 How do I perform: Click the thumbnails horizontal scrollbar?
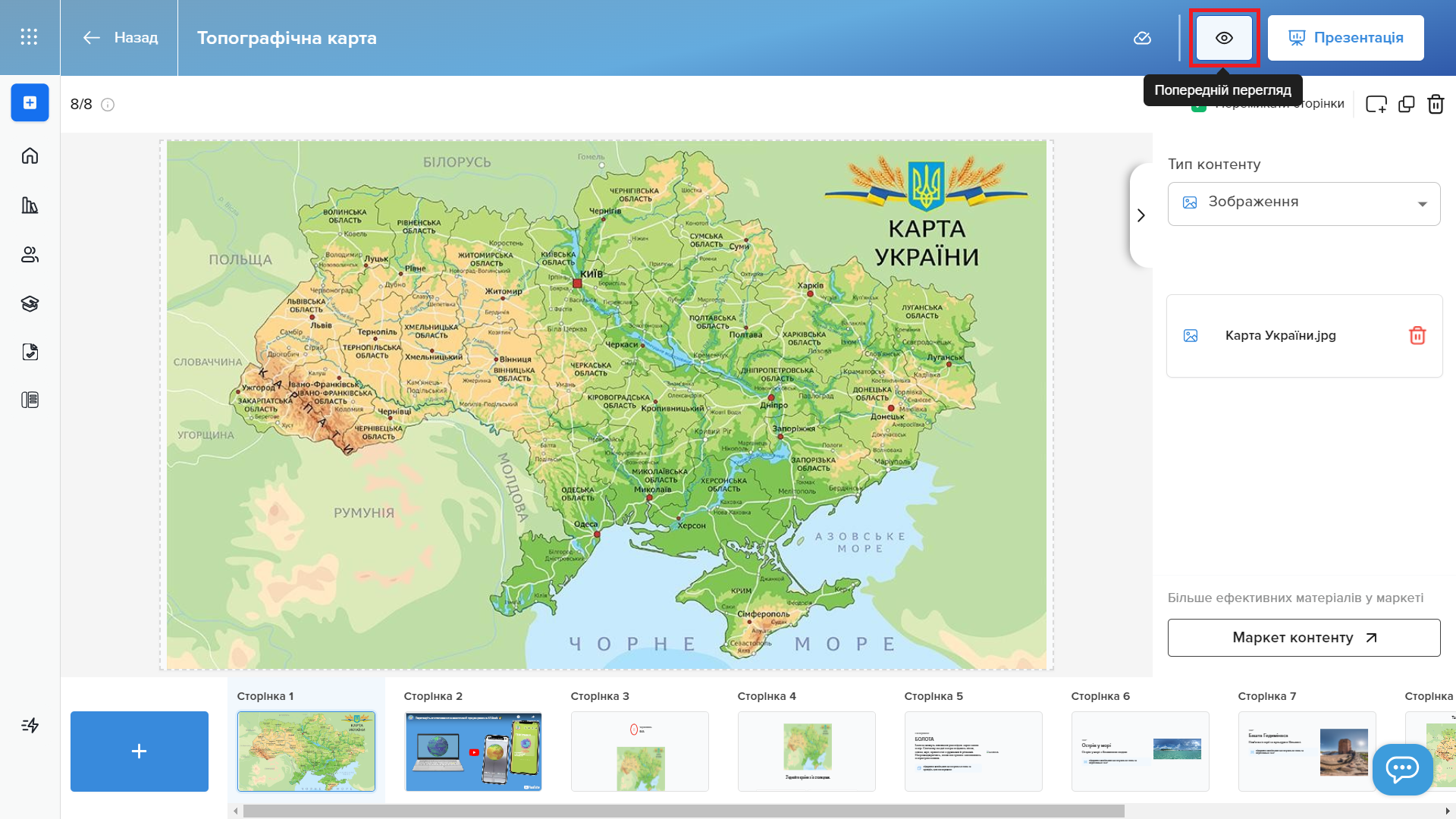click(x=683, y=811)
